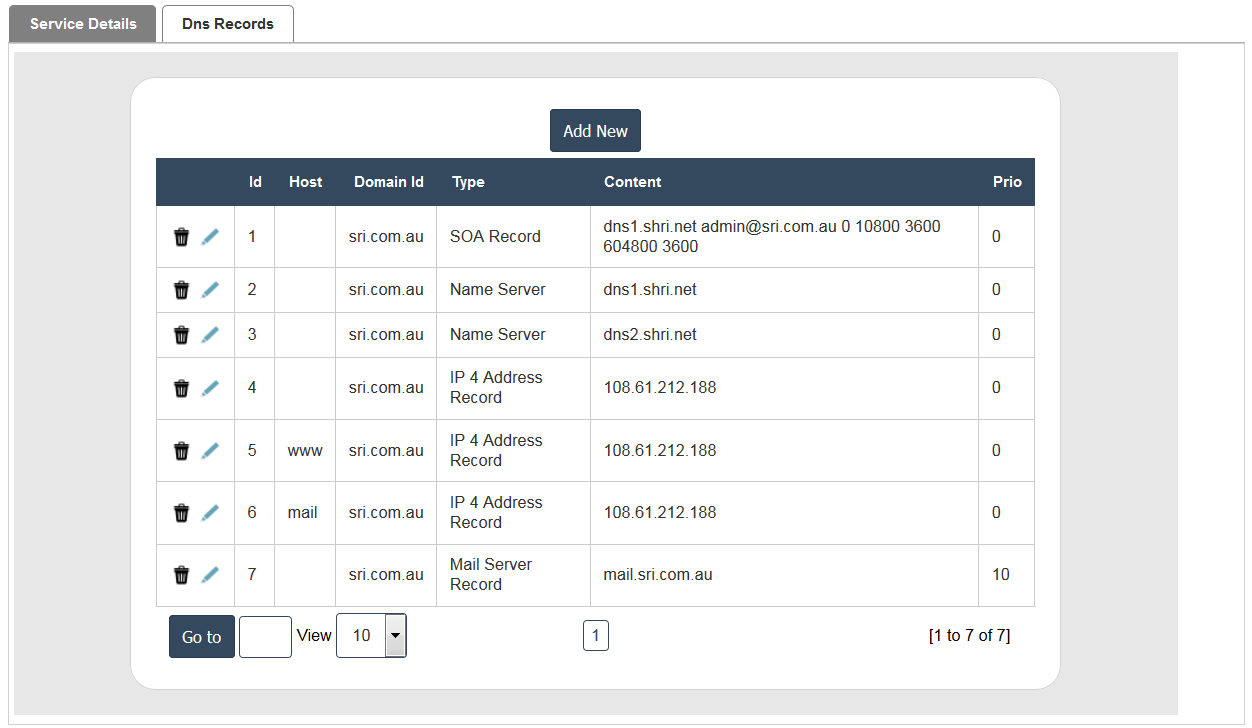
Task: Edit the dns2.shri.net Name Server record
Action: coord(210,335)
